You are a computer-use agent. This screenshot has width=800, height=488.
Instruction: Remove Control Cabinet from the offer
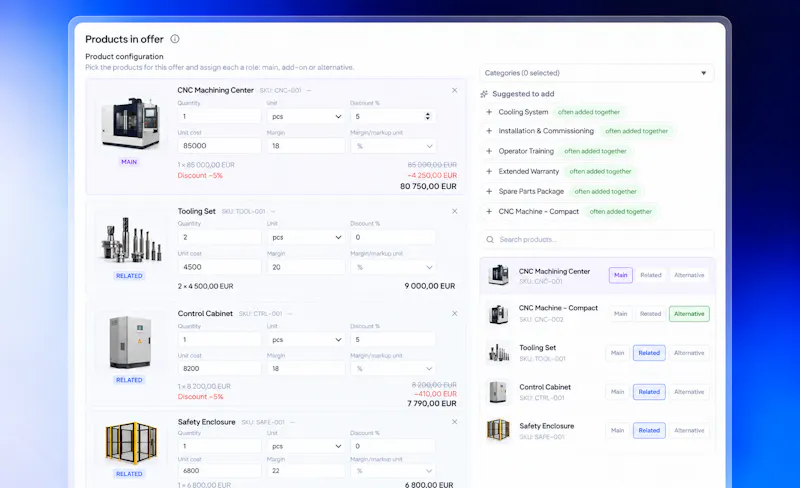455,313
